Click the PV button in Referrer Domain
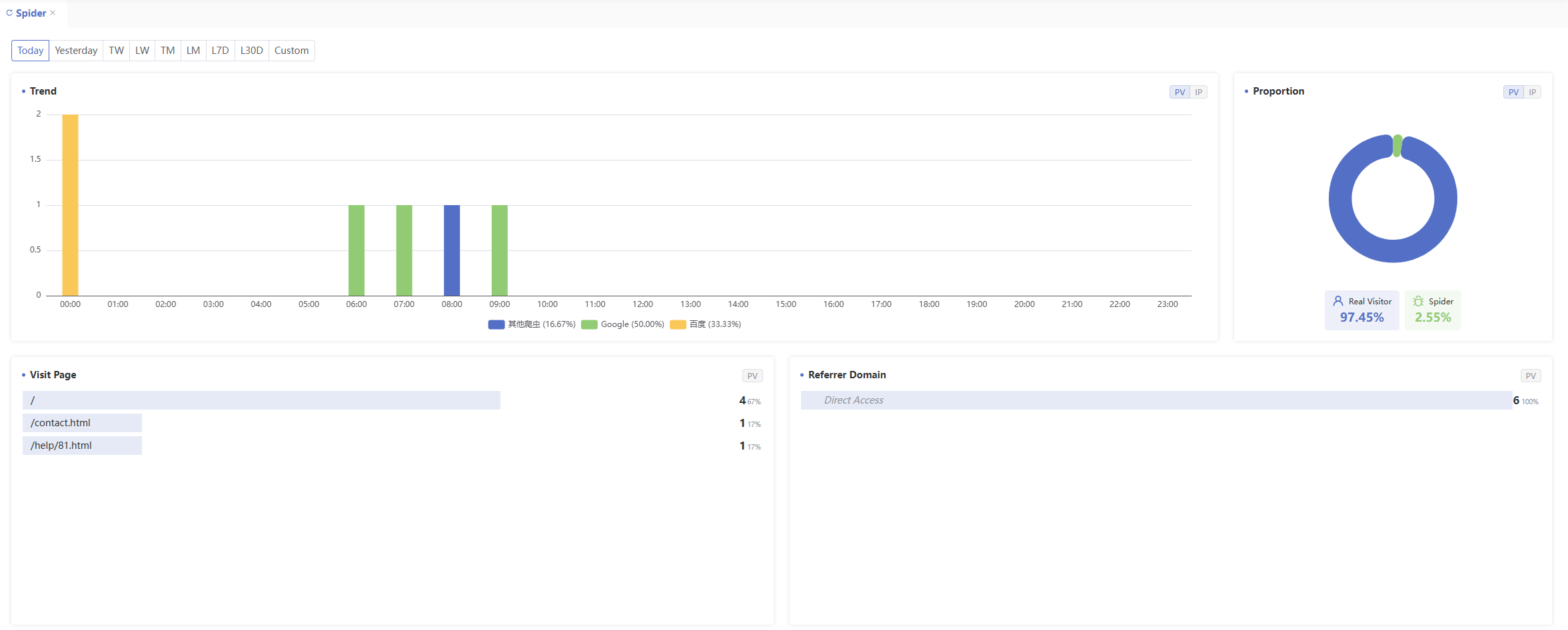This screenshot has height=630, width=1568. pyautogui.click(x=1531, y=376)
